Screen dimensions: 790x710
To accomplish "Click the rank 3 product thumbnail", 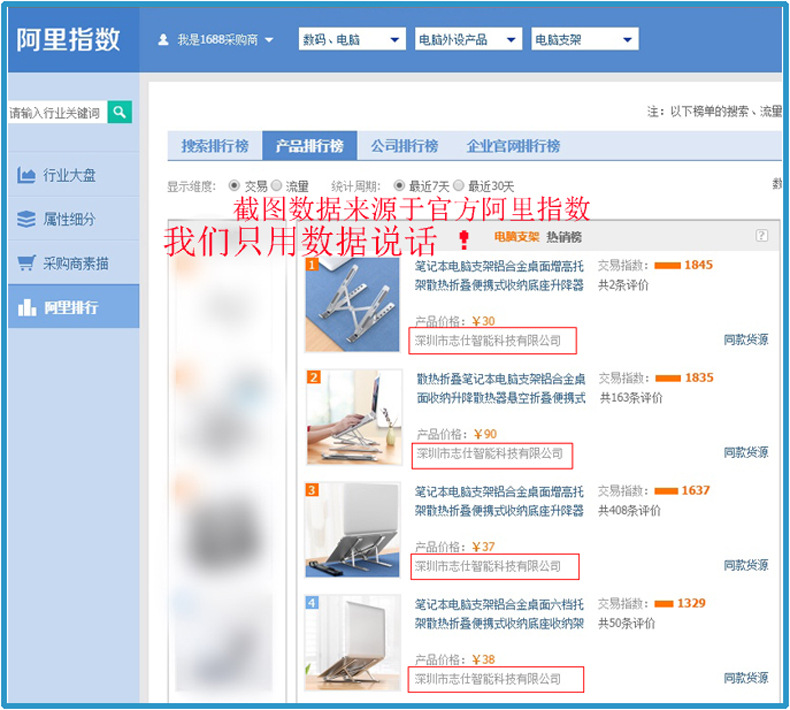I will pyautogui.click(x=353, y=529).
